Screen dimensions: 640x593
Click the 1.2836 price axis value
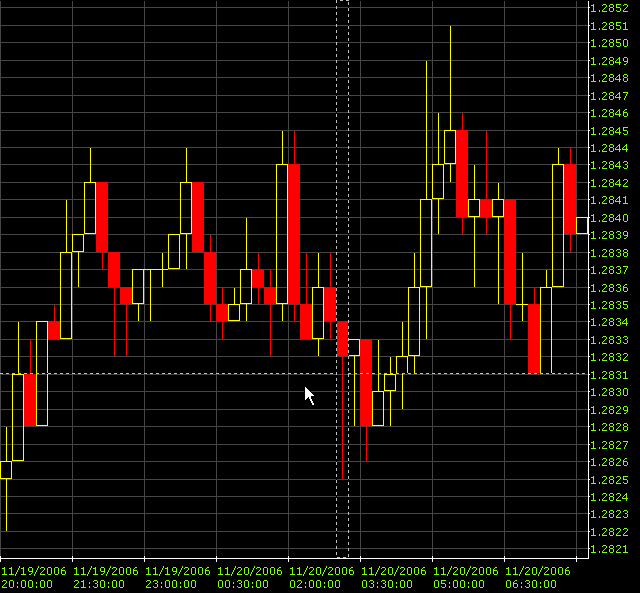pos(609,288)
